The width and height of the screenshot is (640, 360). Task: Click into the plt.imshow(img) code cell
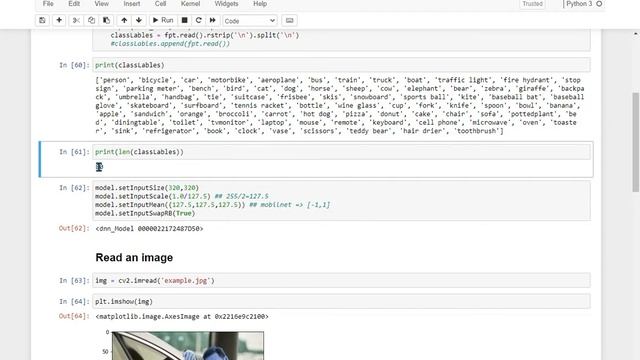(x=341, y=302)
